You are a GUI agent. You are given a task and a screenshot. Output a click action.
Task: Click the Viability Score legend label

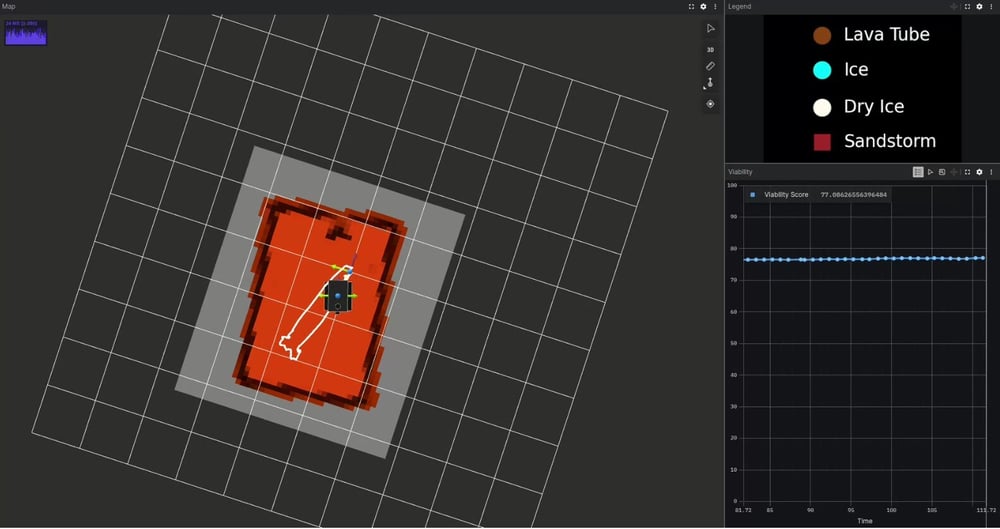786,195
